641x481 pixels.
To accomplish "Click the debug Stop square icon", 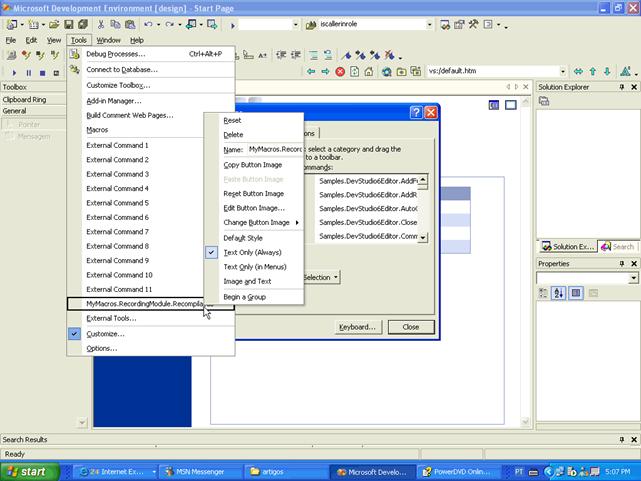I will [43, 73].
